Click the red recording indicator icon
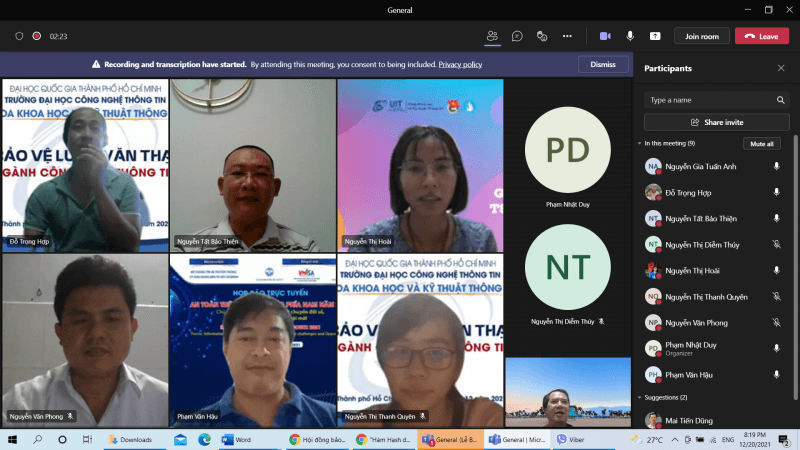The height and width of the screenshot is (450, 800). tap(37, 36)
